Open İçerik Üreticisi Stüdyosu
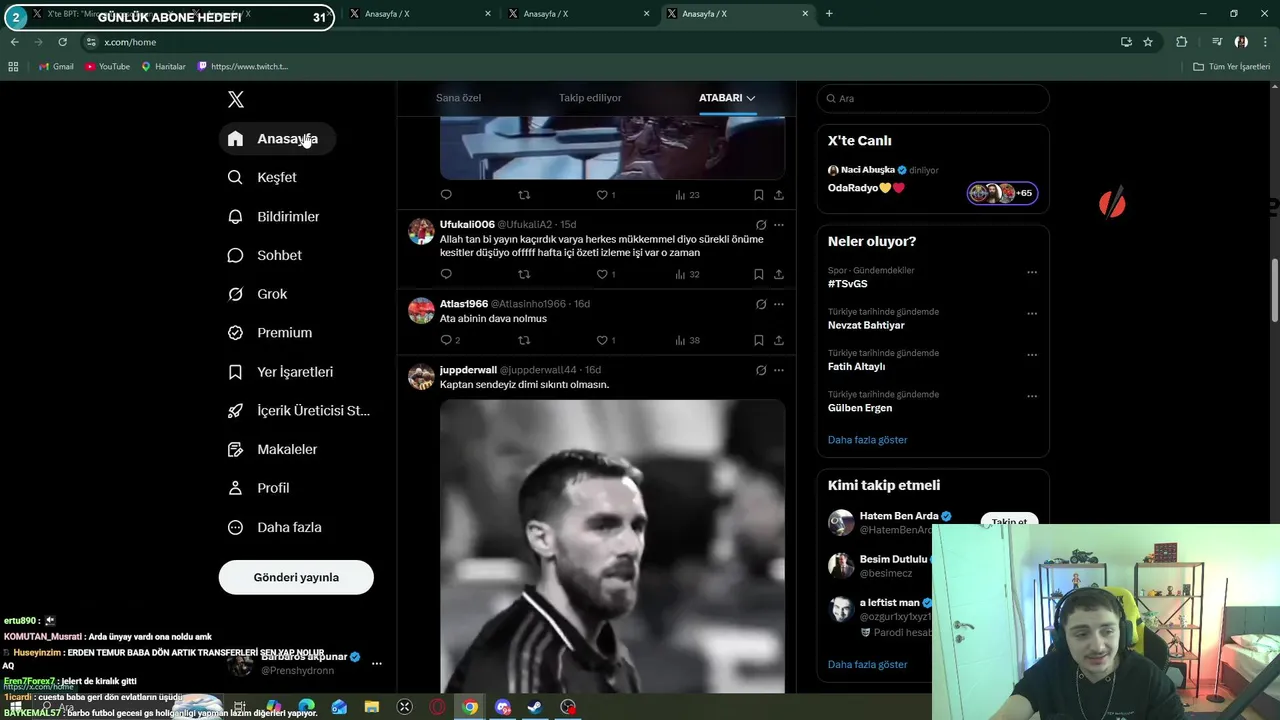Screen dimensions: 1280x720 tap(301, 411)
